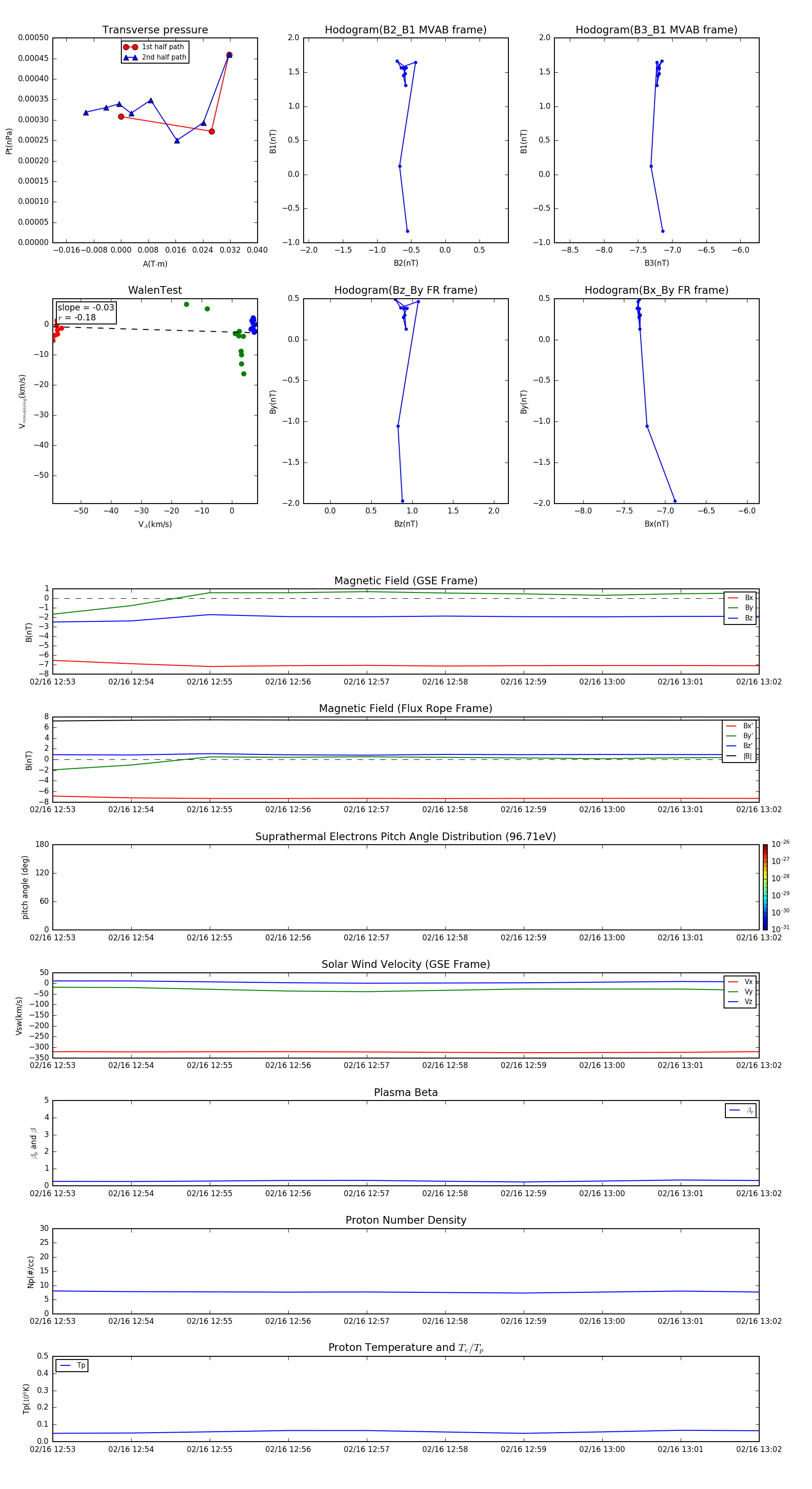
Task: Click the 'Plasma Beta' panel title
Action: 406,1092
